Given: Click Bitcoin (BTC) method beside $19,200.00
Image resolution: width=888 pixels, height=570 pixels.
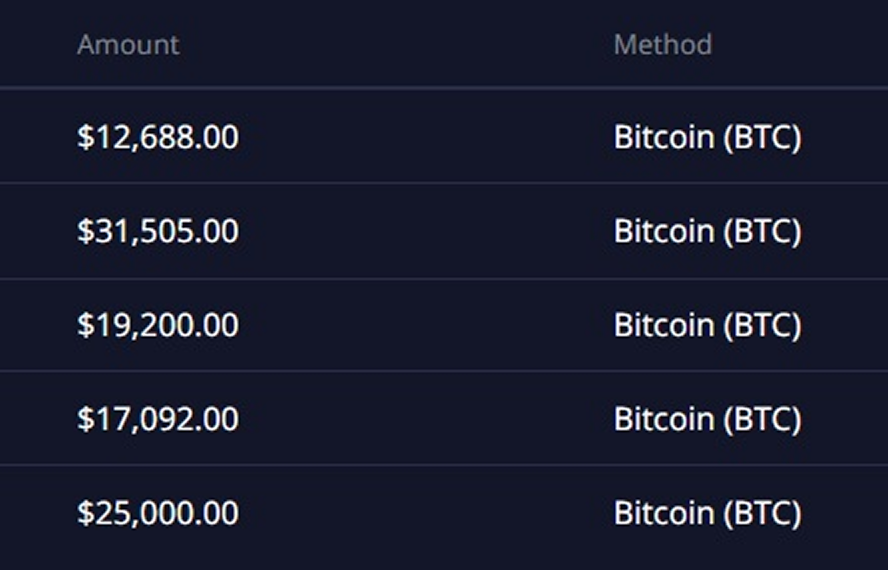Looking at the screenshot, I should tap(707, 325).
